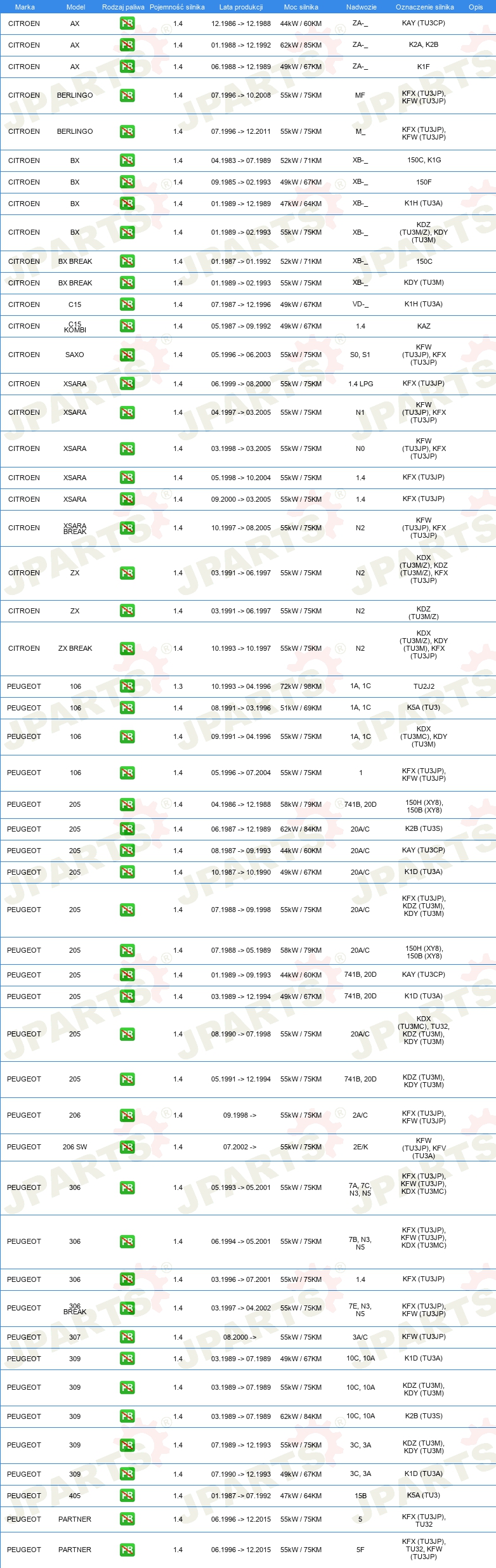The image size is (496, 1568).
Task: Click the 62kW / 85KM power cell
Action: (x=301, y=45)
